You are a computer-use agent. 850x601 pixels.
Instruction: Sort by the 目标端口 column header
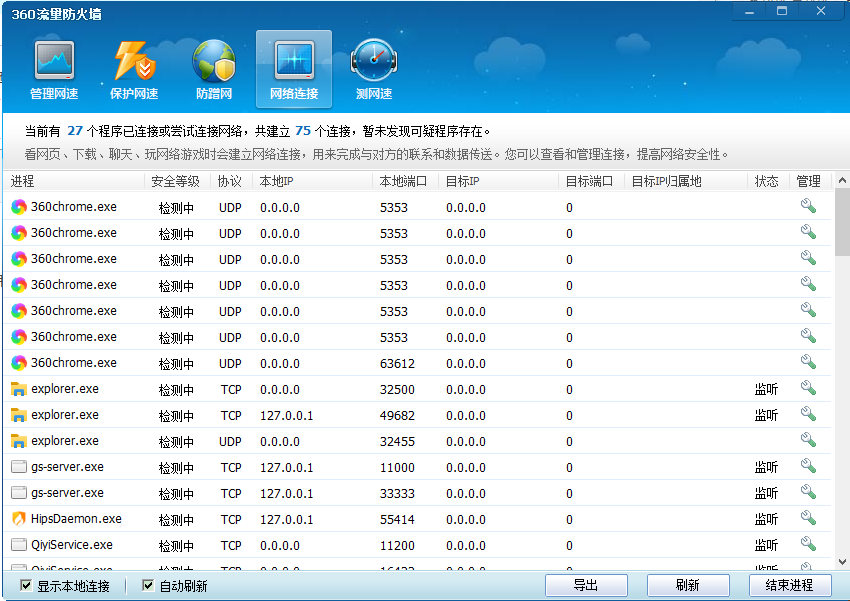point(591,181)
